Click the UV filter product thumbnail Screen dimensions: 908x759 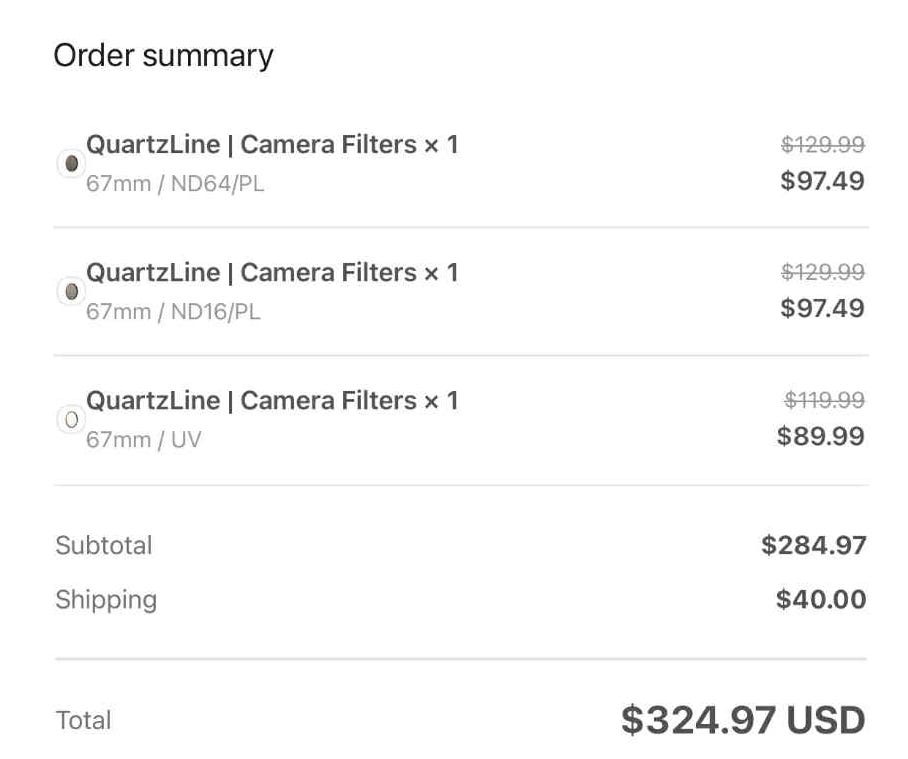coord(70,420)
